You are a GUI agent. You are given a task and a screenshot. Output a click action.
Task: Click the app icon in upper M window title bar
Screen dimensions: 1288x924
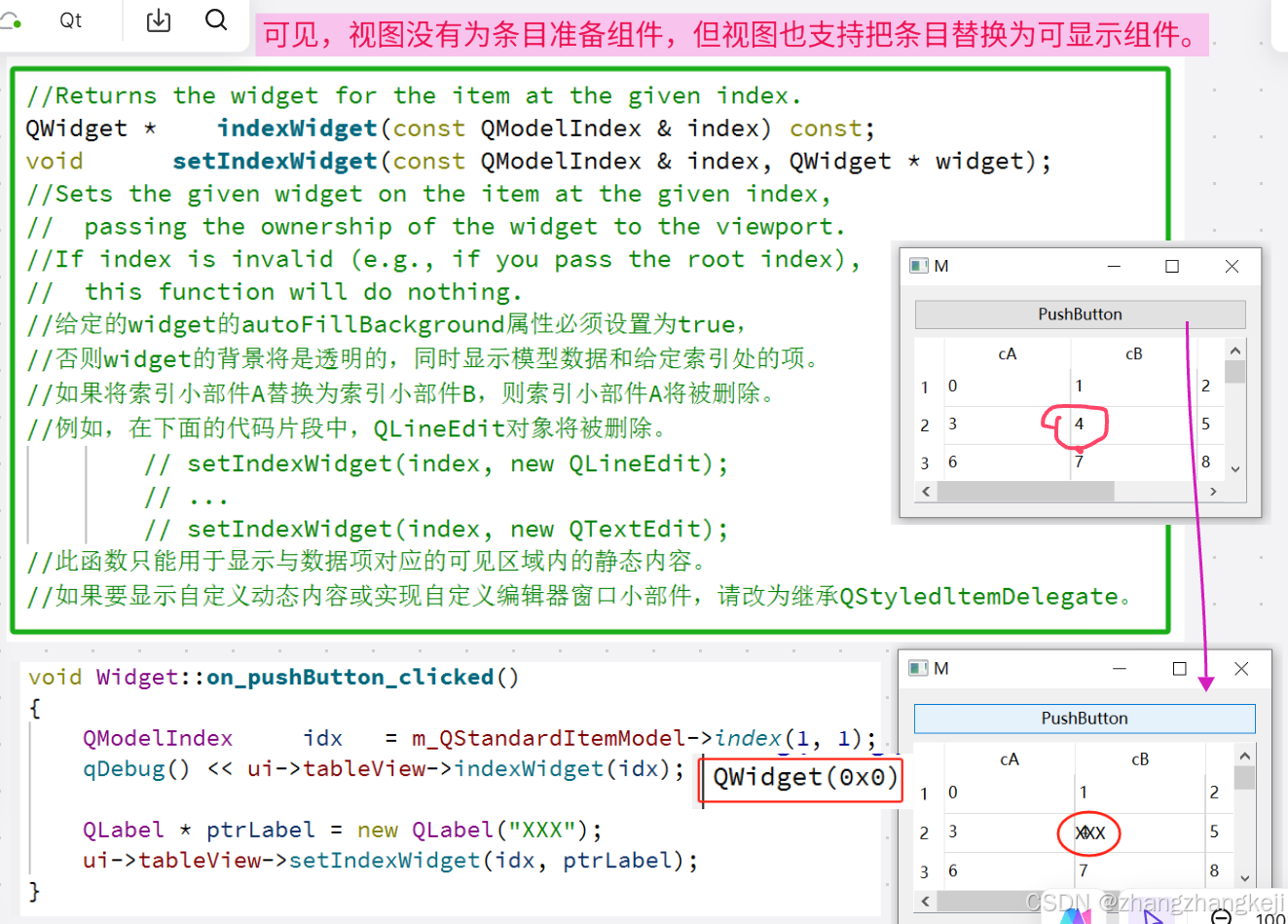[918, 266]
